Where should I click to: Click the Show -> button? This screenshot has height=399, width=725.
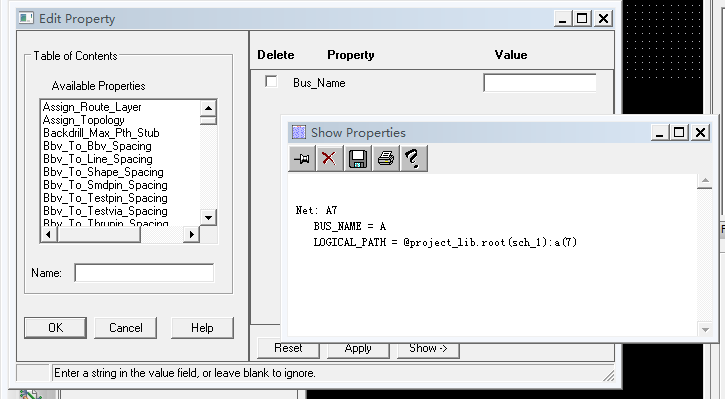pos(428,349)
